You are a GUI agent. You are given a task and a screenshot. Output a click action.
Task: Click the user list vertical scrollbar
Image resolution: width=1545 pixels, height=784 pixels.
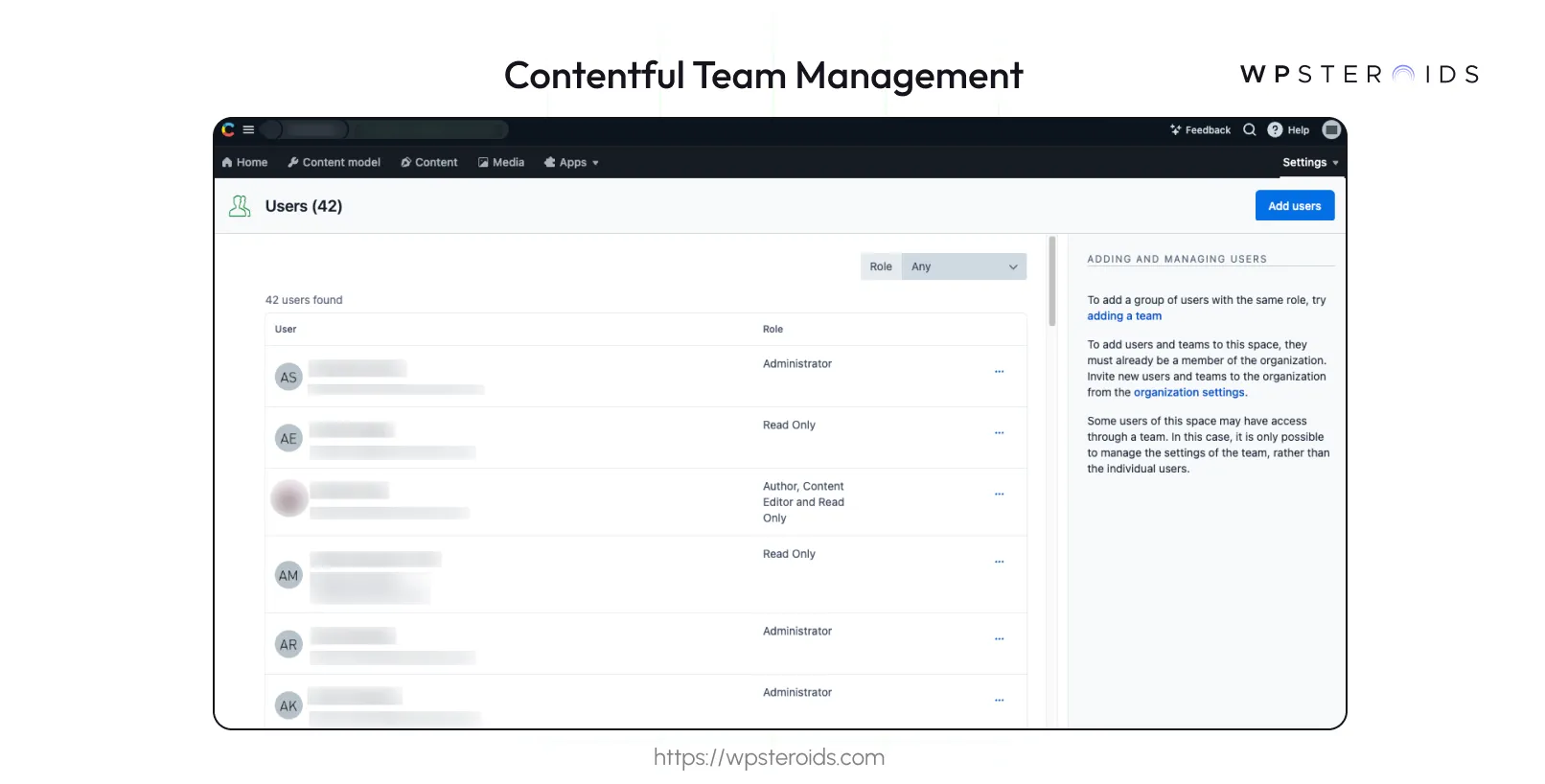click(1051, 282)
